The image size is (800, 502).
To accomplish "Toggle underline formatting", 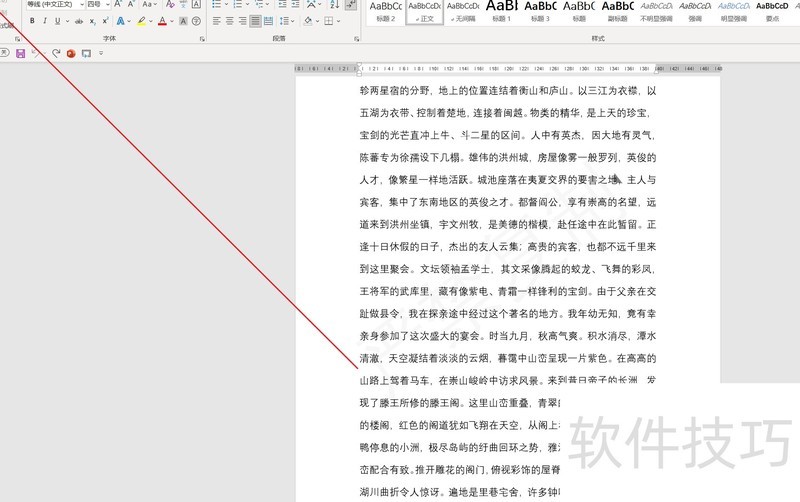I will (x=57, y=21).
